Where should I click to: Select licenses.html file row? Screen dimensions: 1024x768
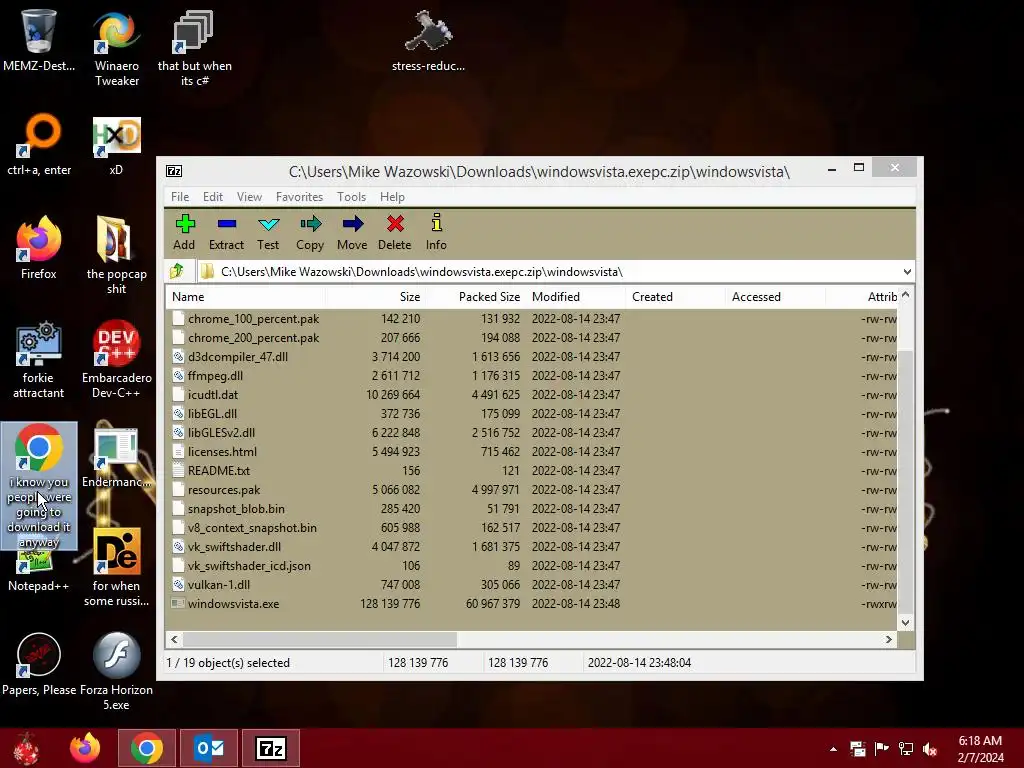tap(532, 451)
